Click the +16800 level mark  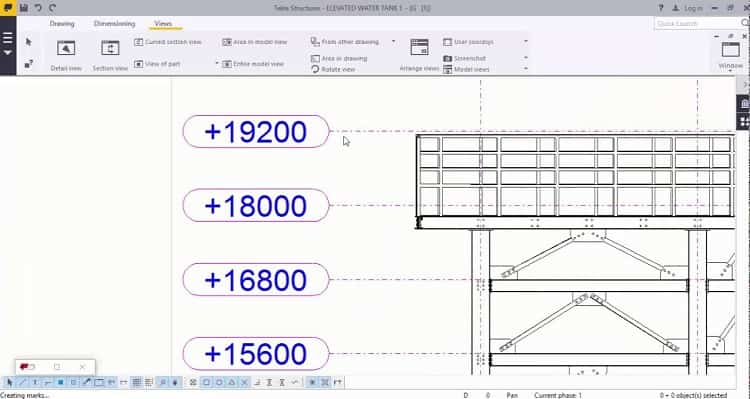coord(256,280)
